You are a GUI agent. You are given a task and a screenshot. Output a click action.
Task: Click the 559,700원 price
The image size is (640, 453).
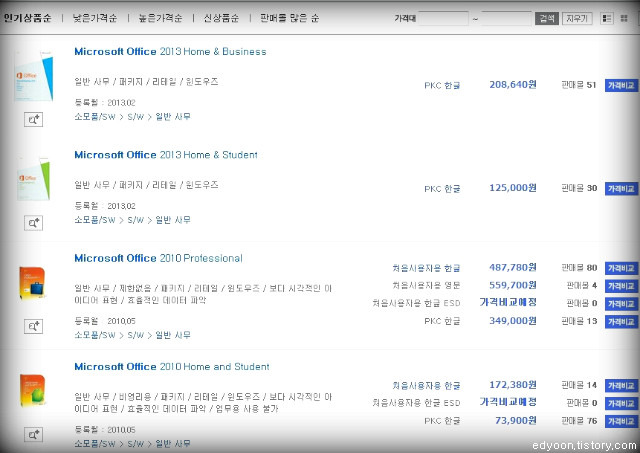[x=513, y=285]
